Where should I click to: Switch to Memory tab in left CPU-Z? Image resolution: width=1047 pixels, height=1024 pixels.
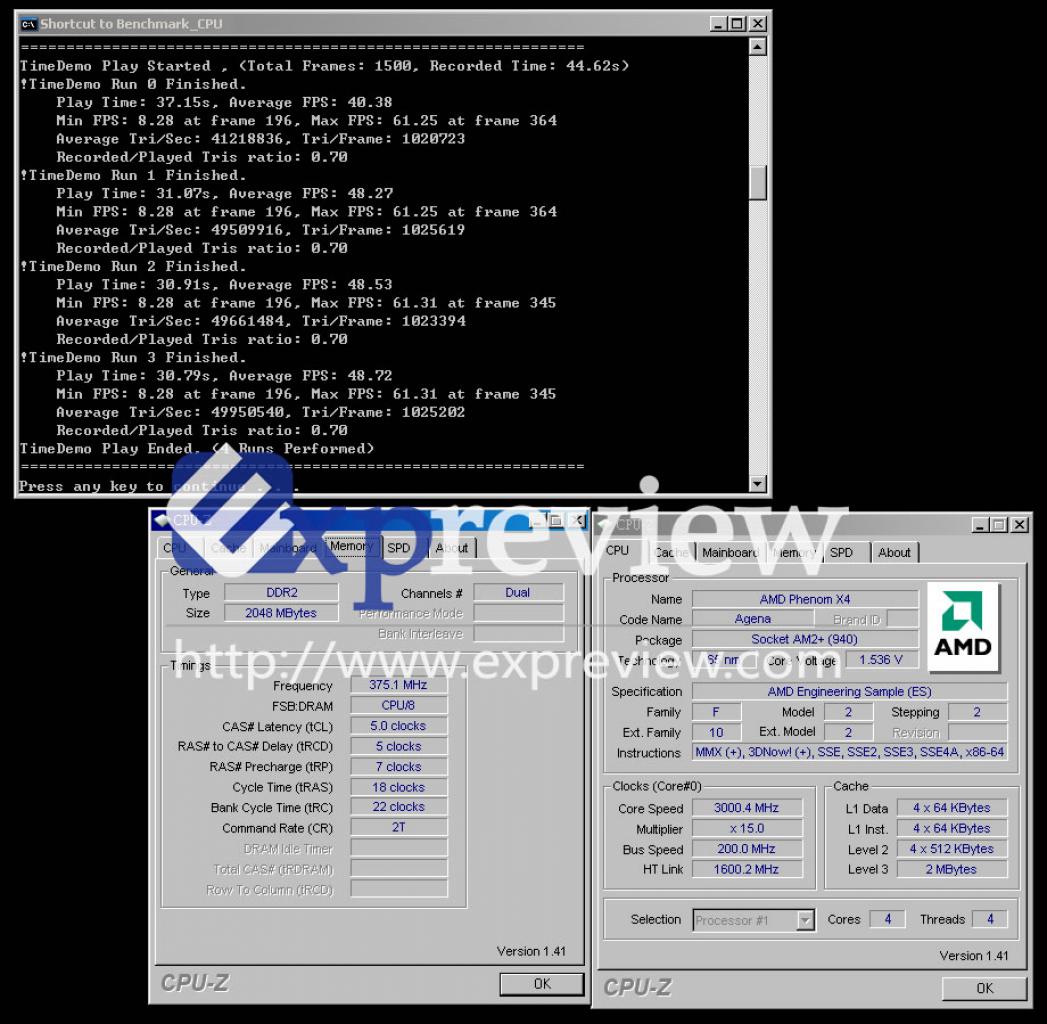coord(351,546)
